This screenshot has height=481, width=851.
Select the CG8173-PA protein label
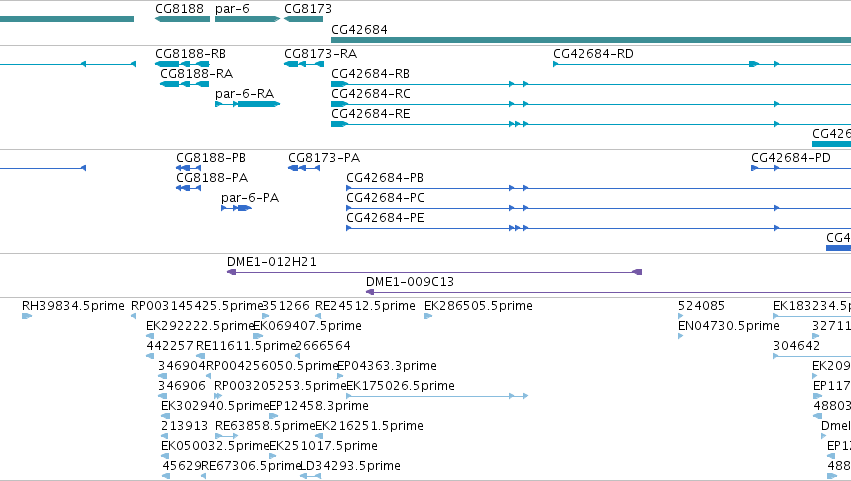coord(324,158)
